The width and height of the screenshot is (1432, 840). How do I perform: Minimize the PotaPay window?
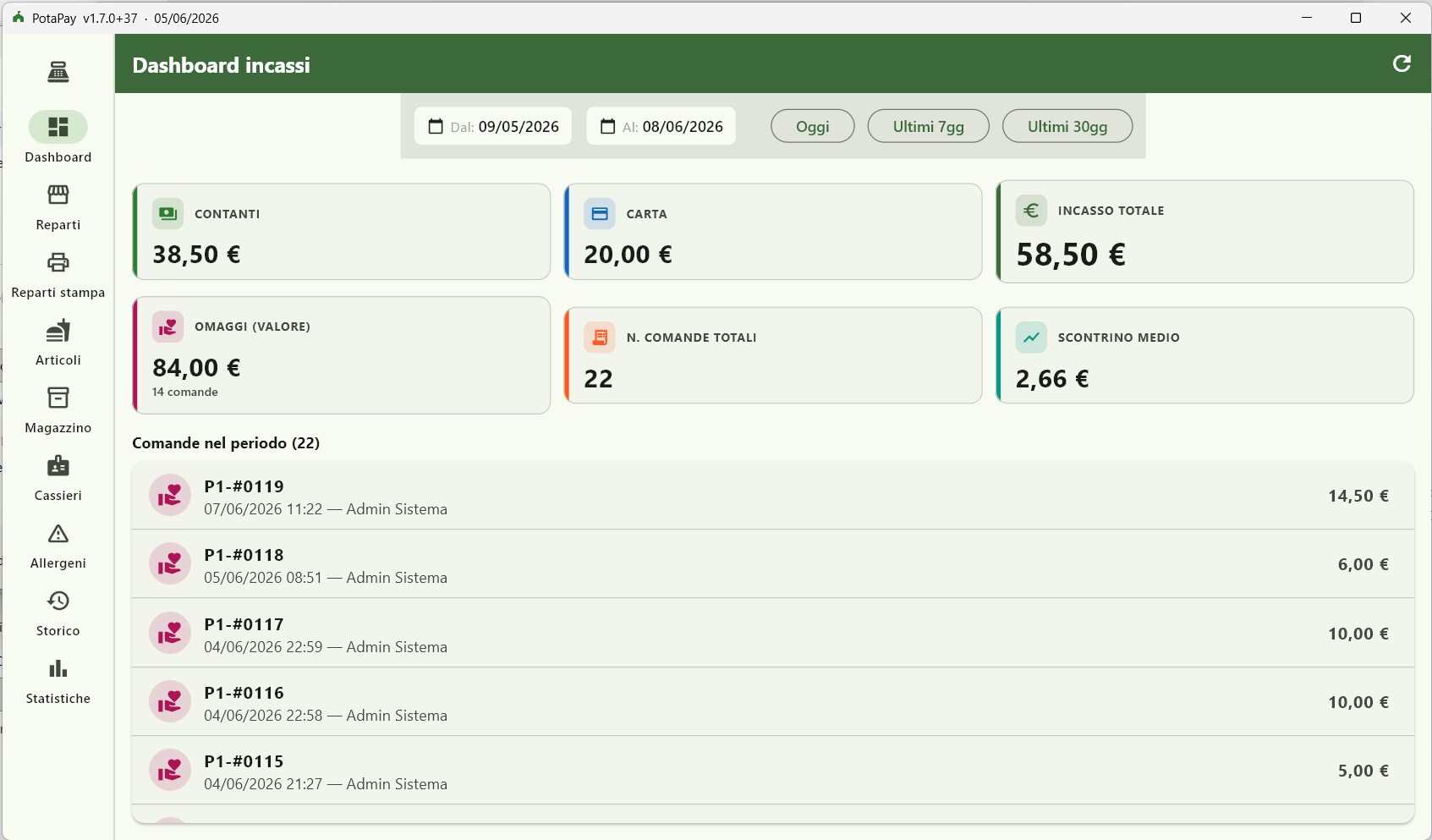click(x=1307, y=18)
